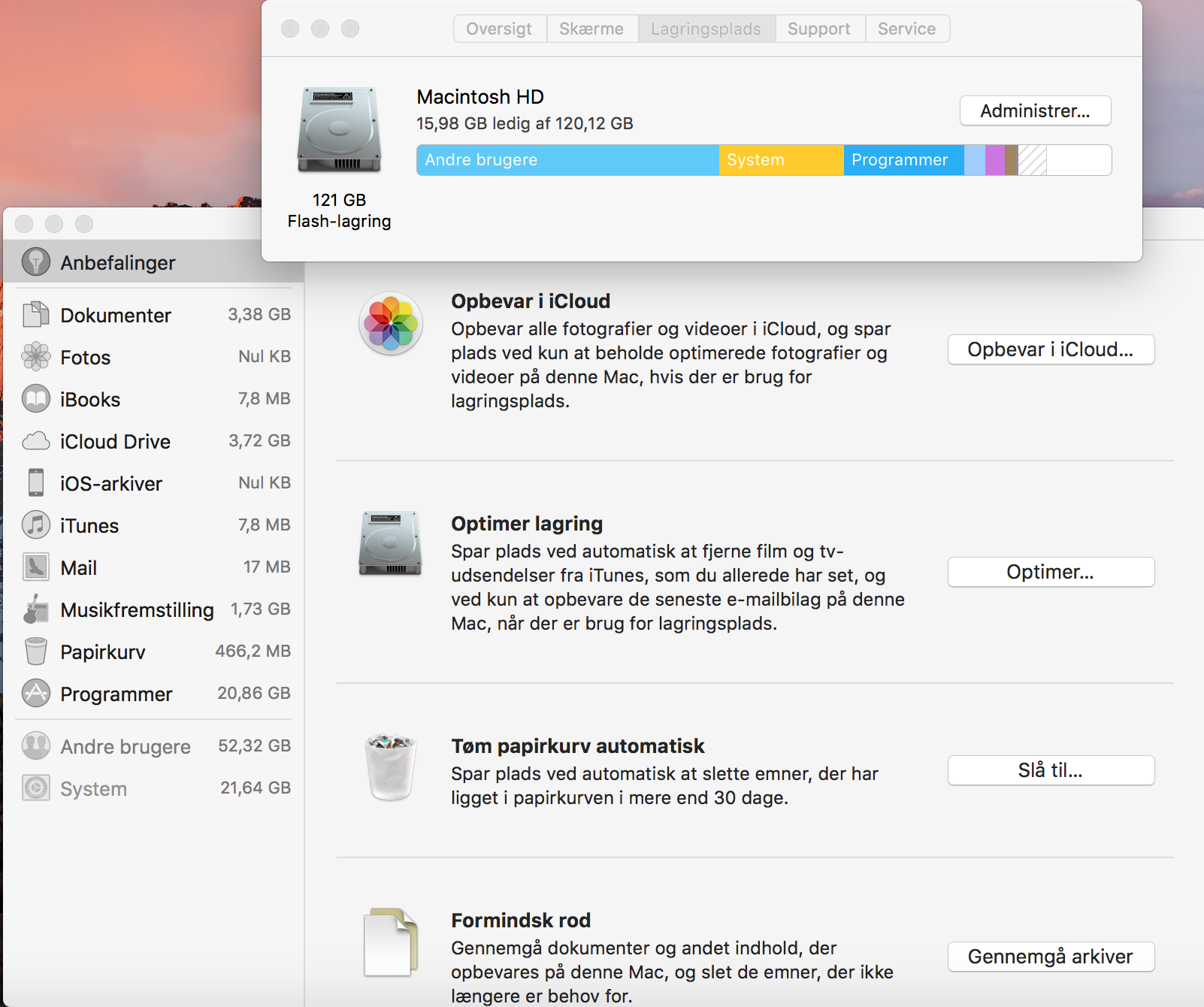Screen dimensions: 1204x1007
Task: Click the 1,73 GB size value
Action: point(261,609)
